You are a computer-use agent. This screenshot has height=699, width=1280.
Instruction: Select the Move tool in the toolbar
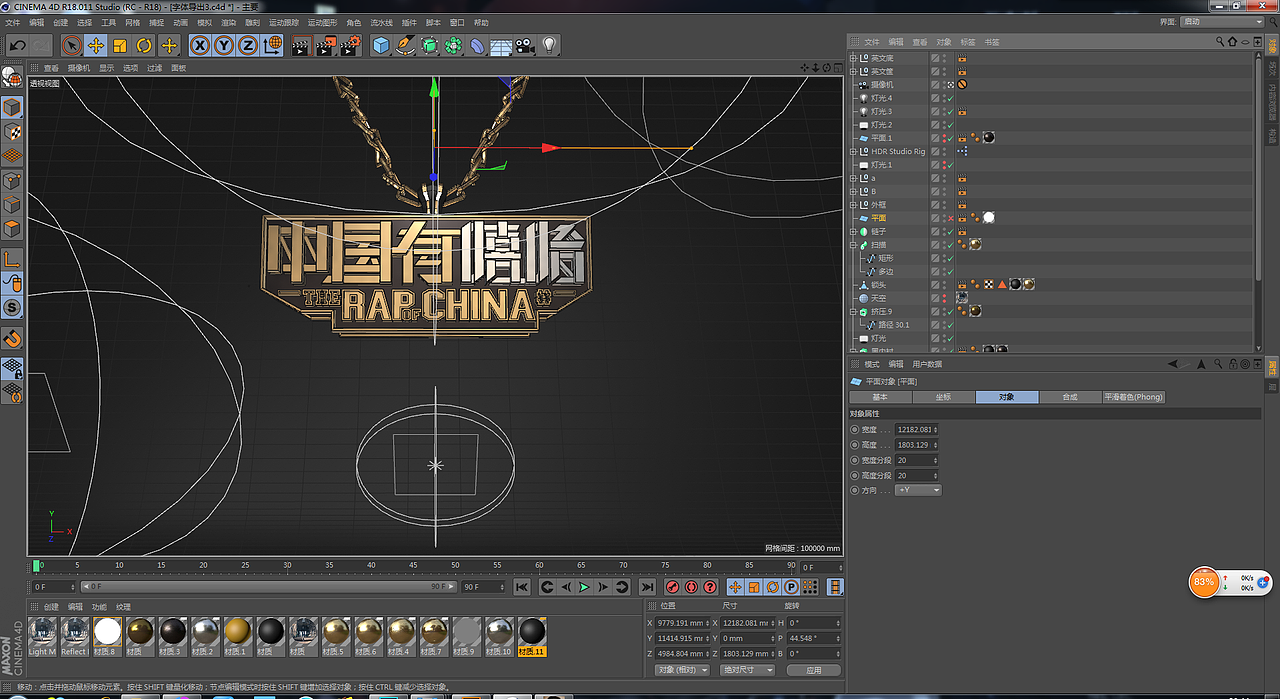click(x=95, y=45)
